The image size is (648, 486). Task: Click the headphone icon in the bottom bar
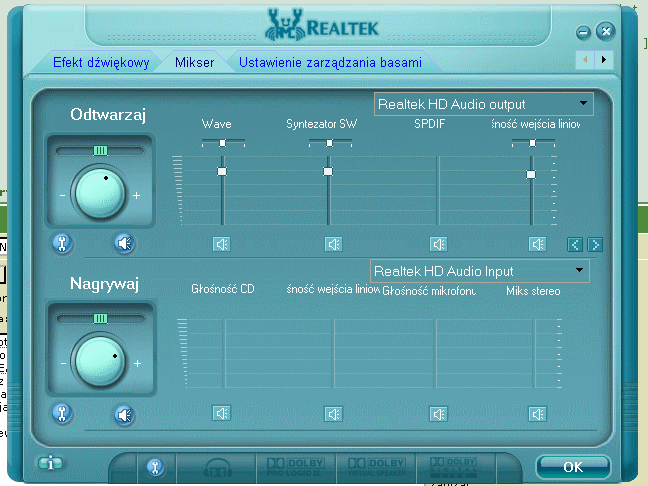218,467
